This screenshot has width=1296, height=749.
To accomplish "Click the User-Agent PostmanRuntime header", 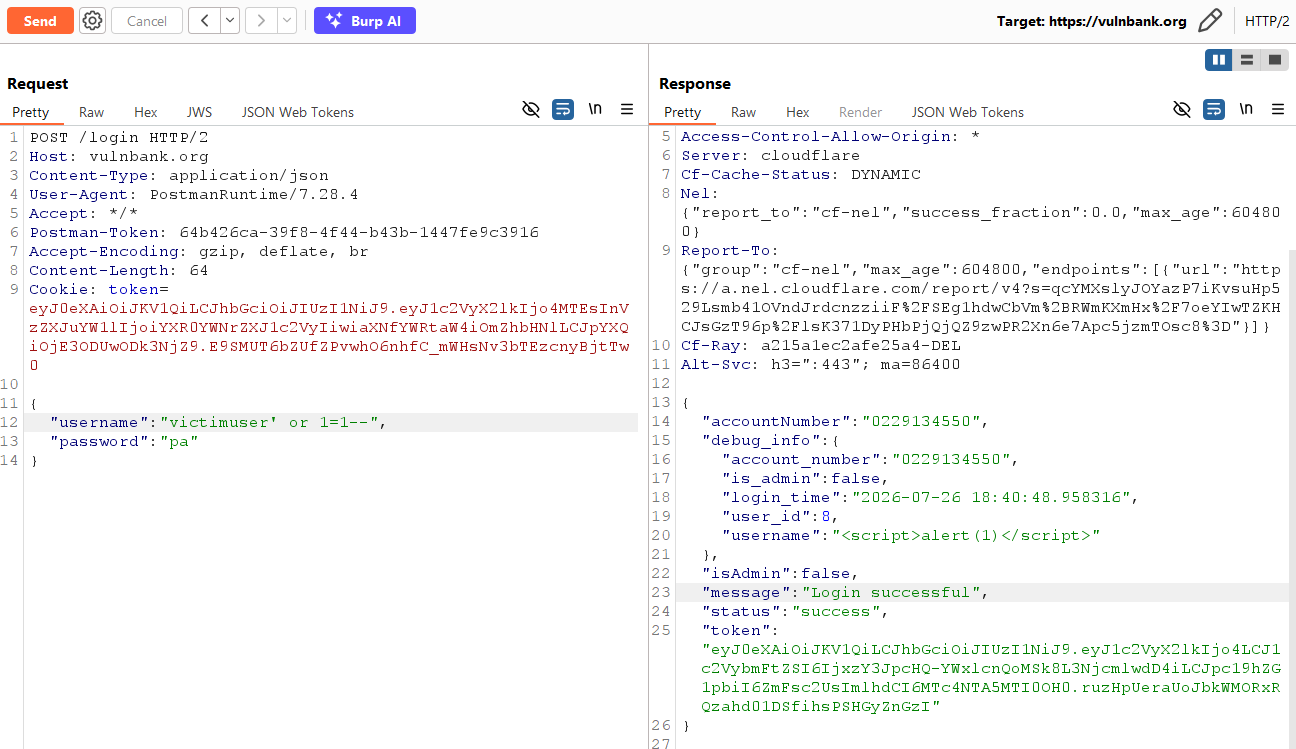I will click(194, 194).
